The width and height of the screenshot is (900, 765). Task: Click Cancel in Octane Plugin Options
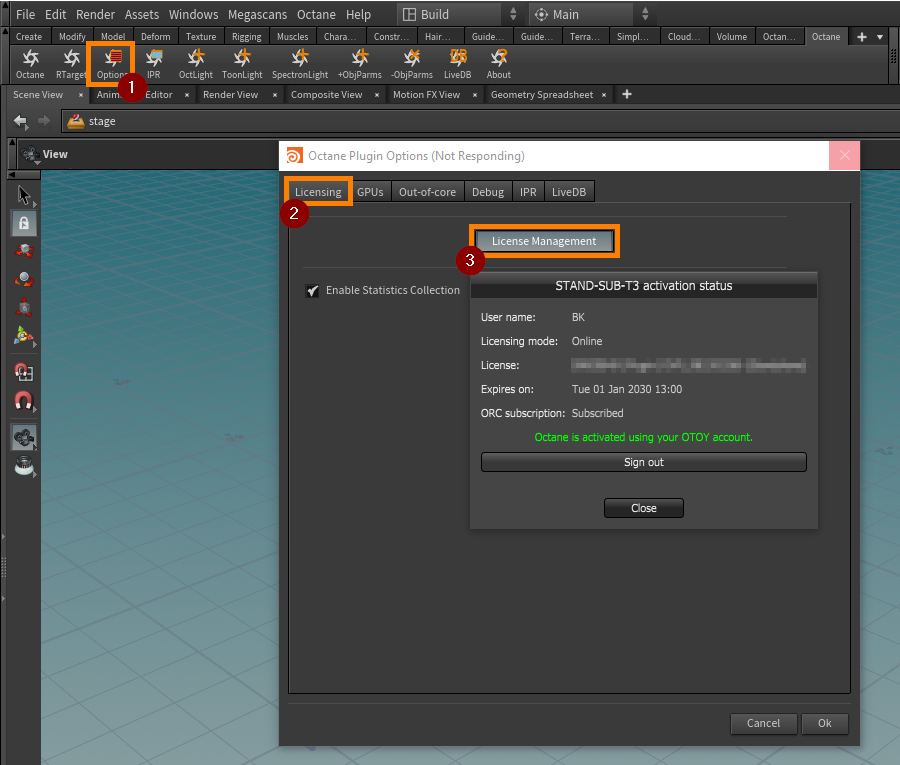[763, 723]
